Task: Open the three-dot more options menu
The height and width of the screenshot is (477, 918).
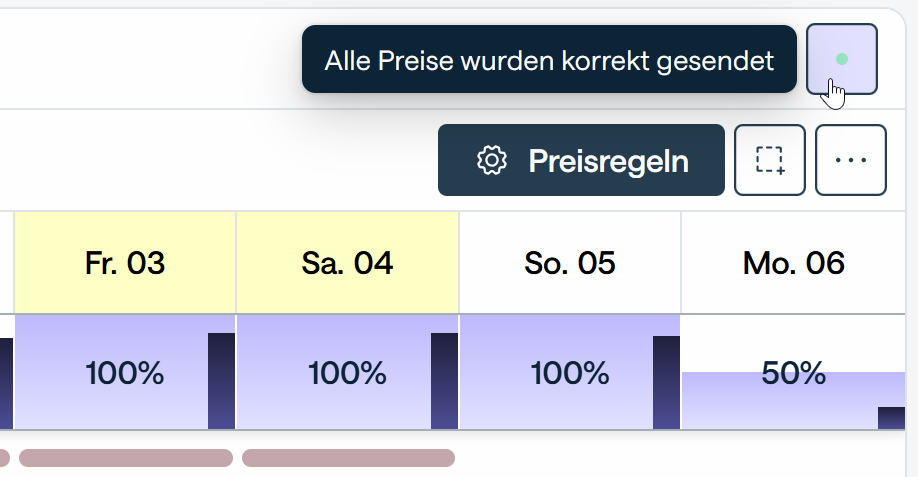Action: [851, 160]
